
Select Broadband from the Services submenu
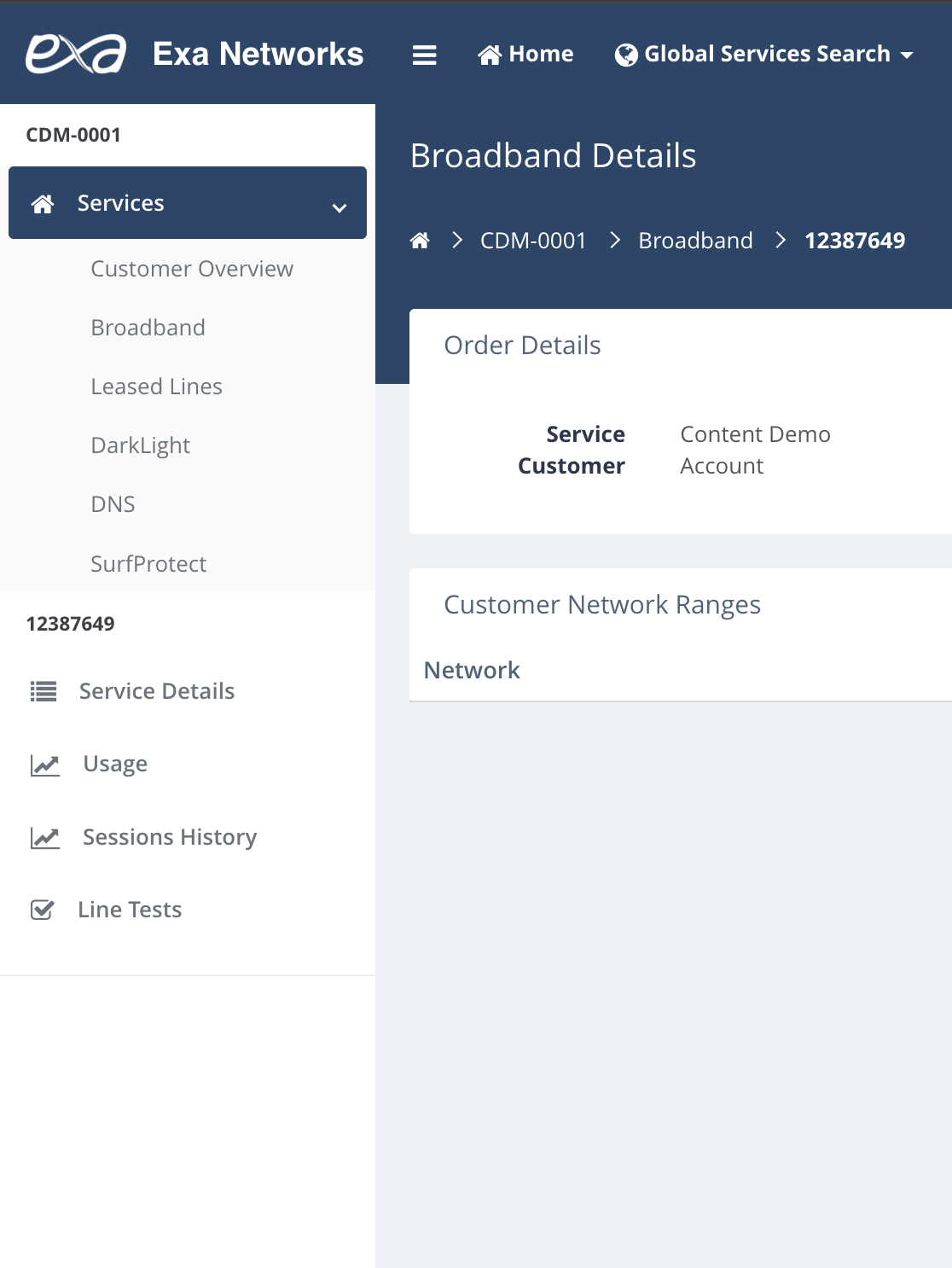point(148,328)
